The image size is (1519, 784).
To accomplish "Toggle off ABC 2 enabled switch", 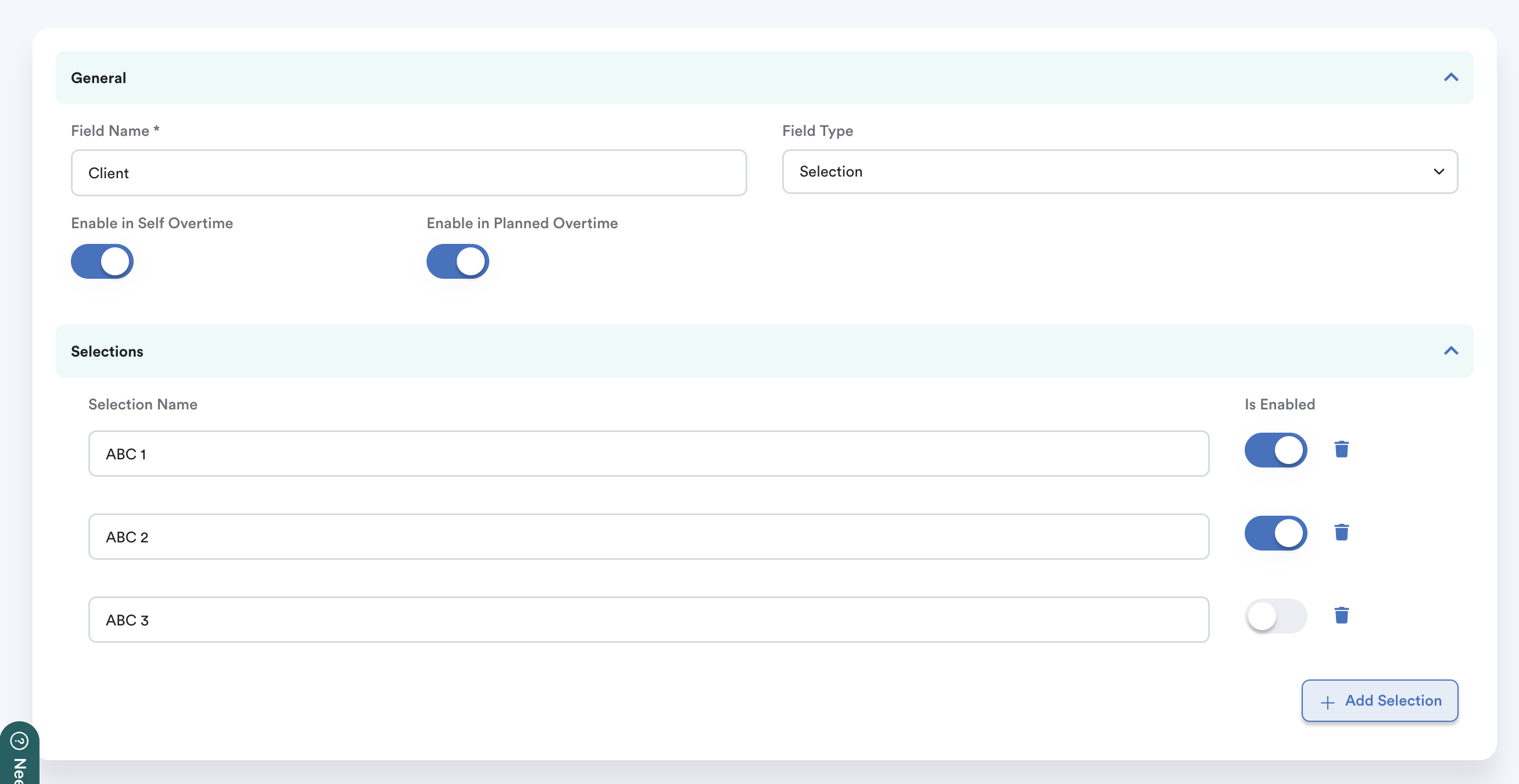I will click(1276, 534).
